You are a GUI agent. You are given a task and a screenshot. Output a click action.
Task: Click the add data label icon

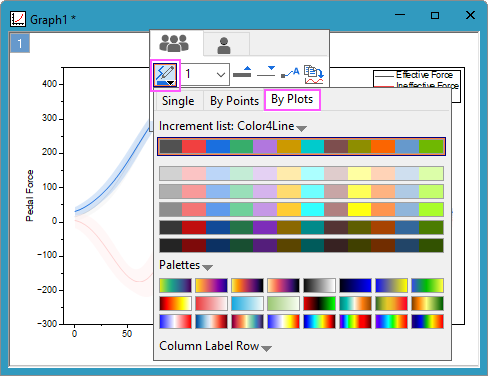(290, 72)
